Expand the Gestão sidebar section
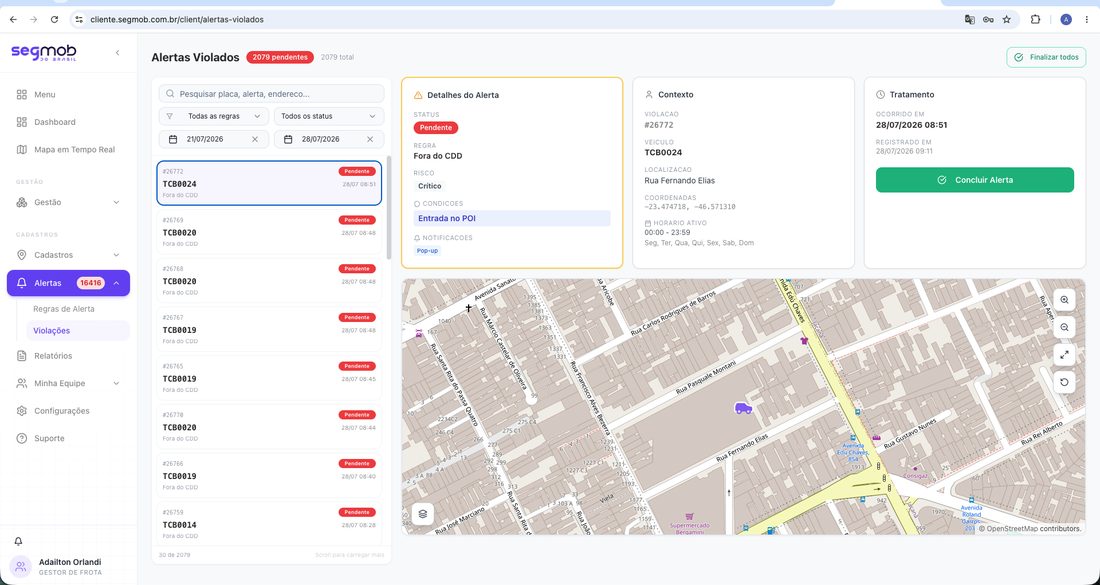The width and height of the screenshot is (1100, 585). 68,202
